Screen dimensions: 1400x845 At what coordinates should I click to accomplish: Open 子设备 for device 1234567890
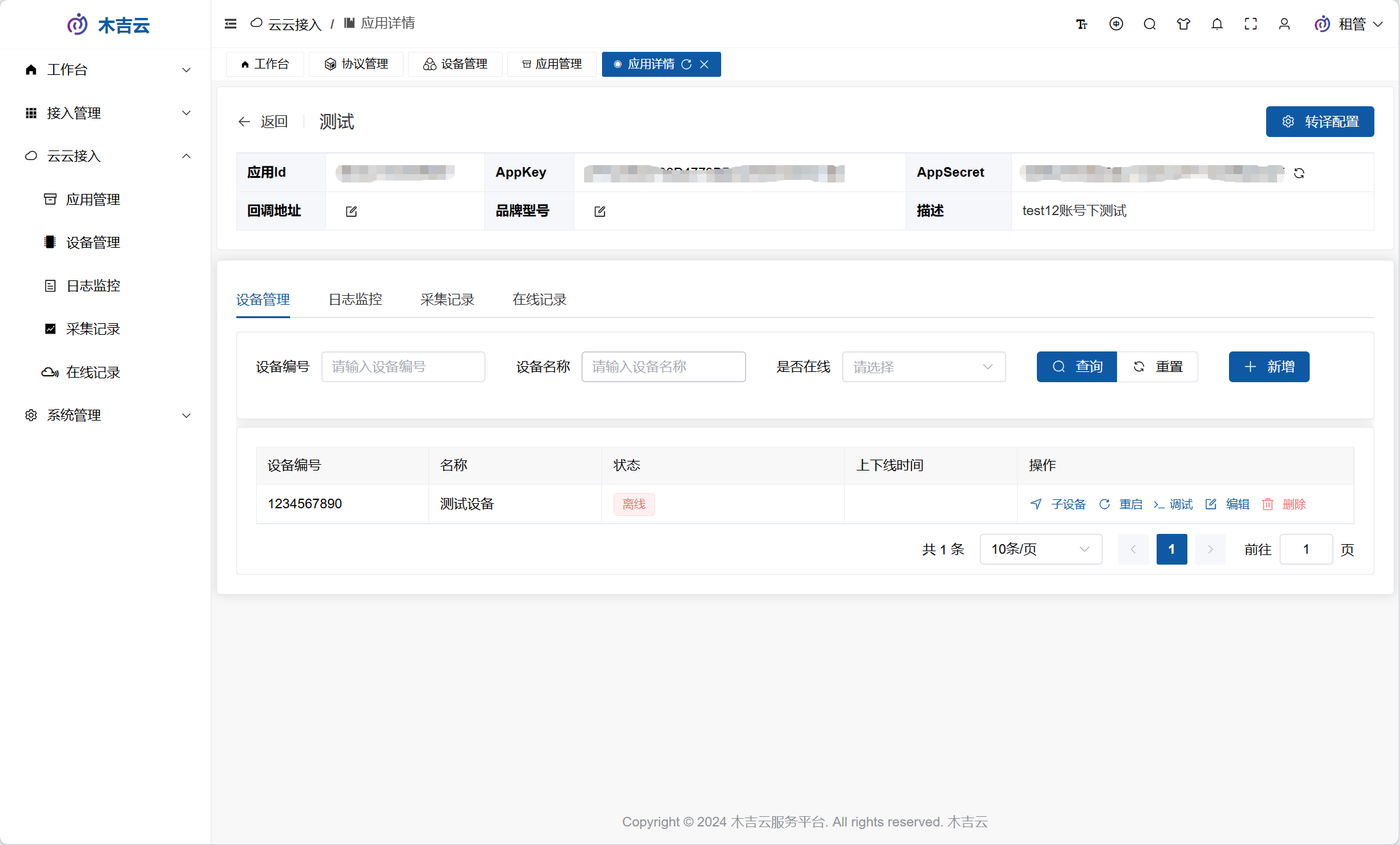pos(1058,504)
